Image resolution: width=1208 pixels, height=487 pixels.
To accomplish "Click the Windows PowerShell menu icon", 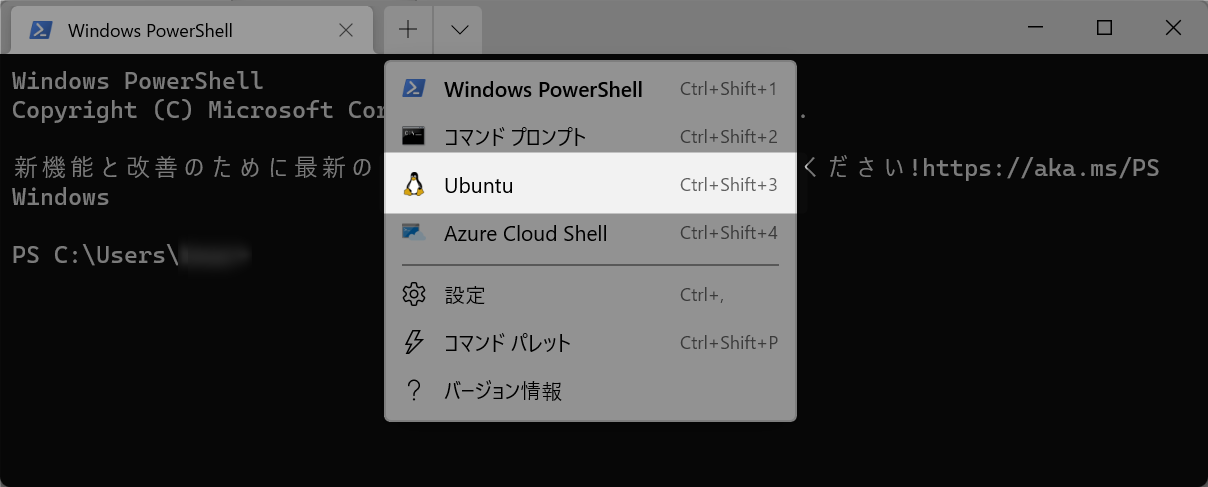I will [414, 89].
